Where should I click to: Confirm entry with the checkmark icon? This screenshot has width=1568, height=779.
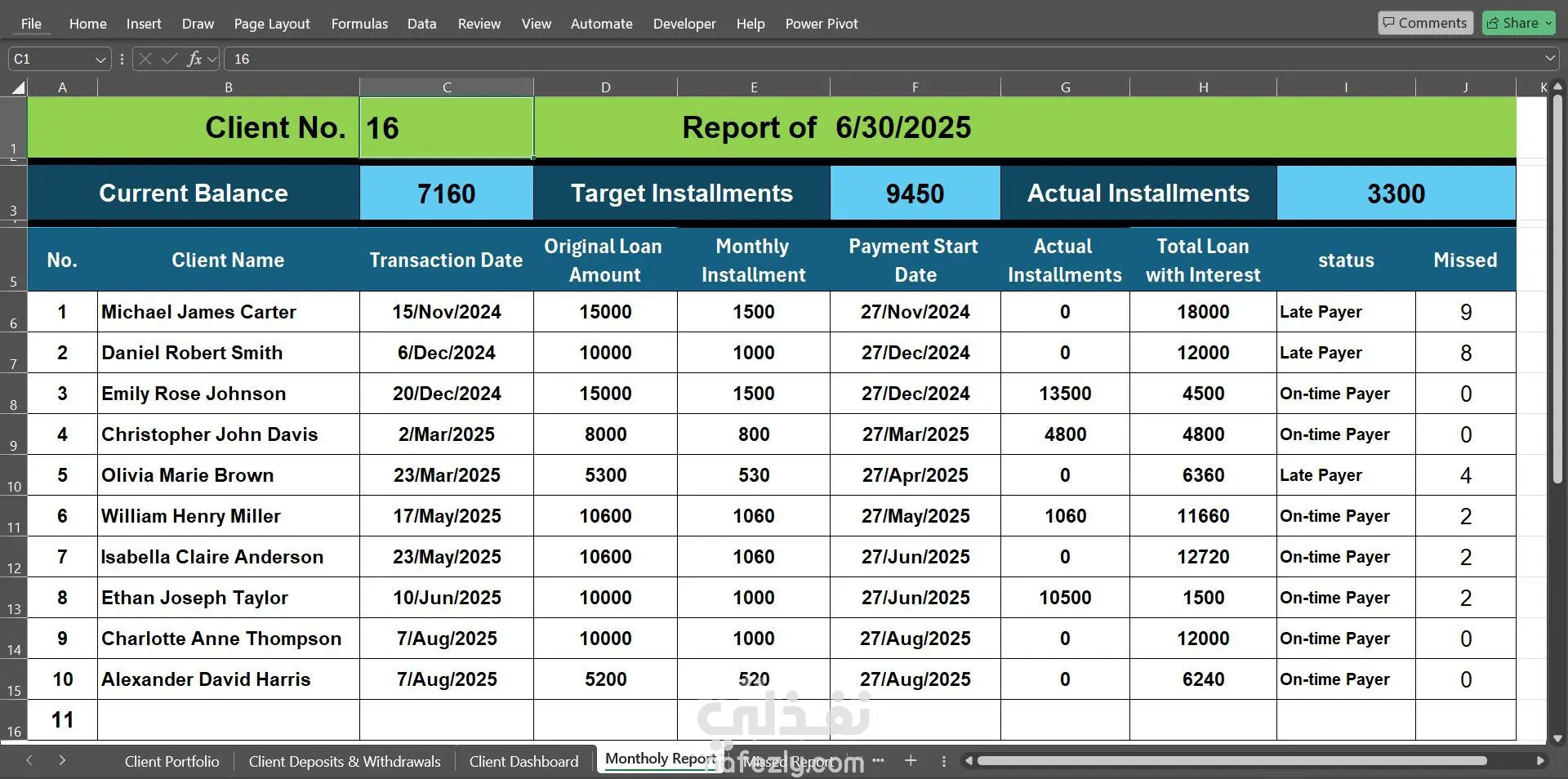pos(170,59)
